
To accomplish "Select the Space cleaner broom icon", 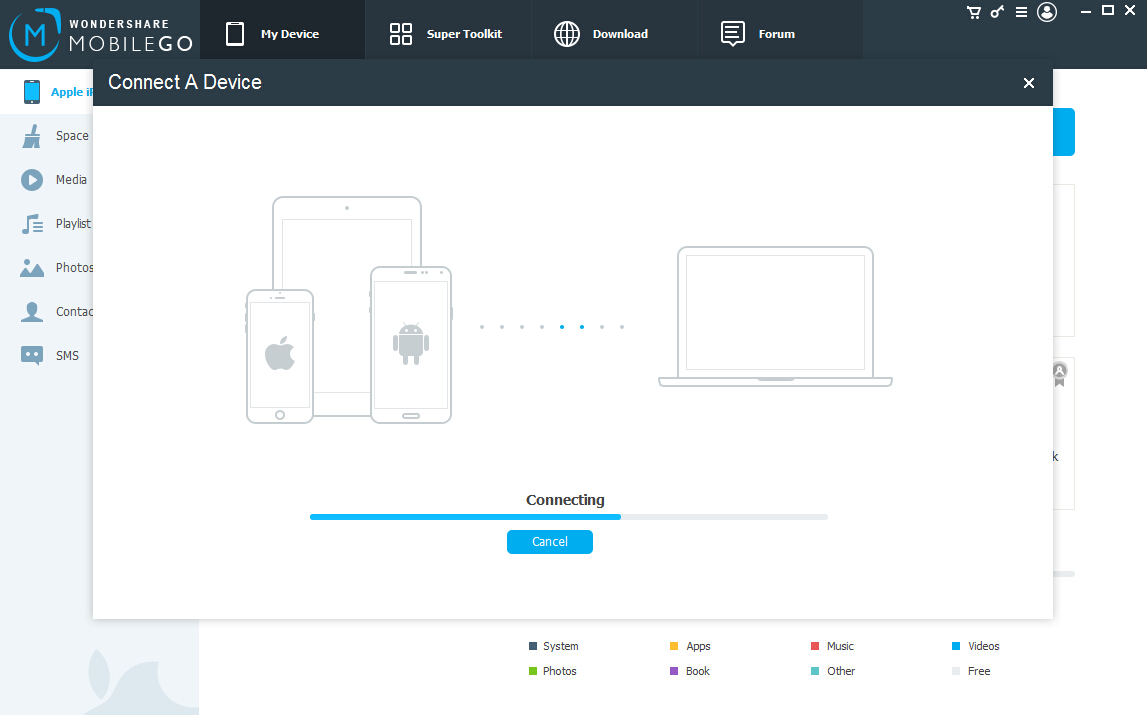I will click(x=32, y=136).
